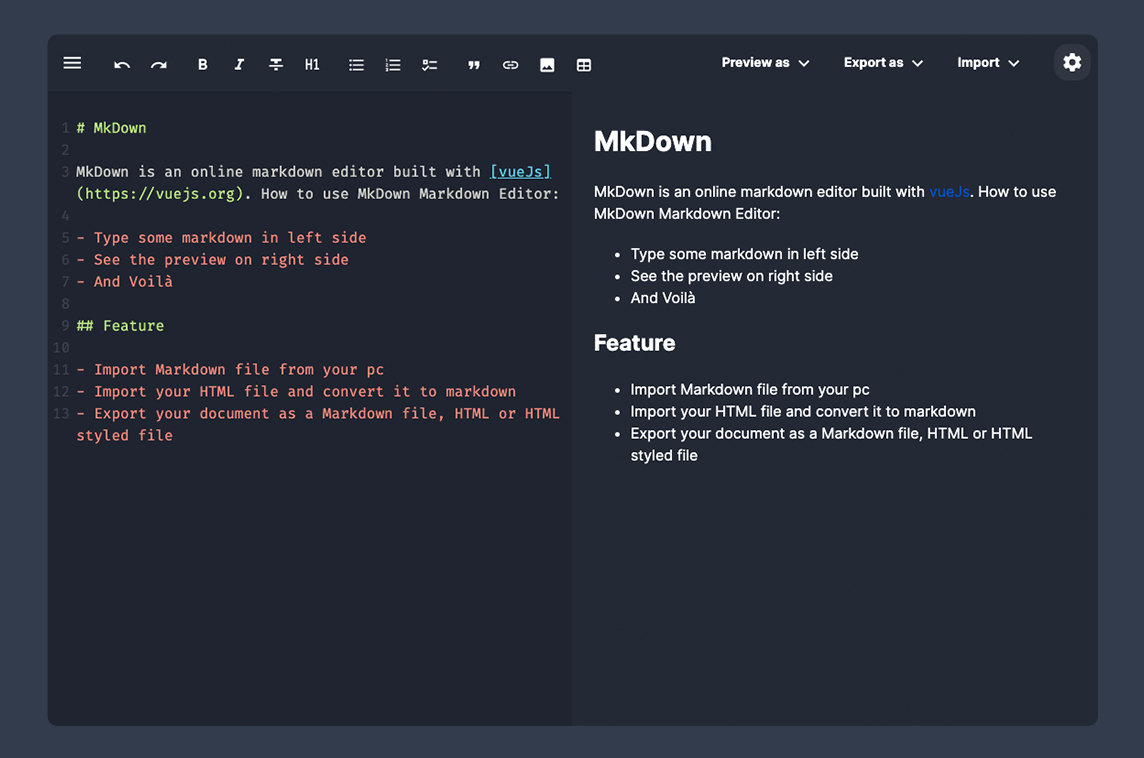This screenshot has height=758, width=1144.
Task: Apply bold formatting
Action: point(202,65)
